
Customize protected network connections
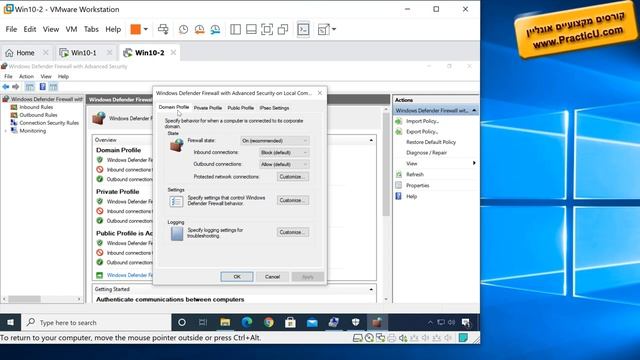pyautogui.click(x=293, y=177)
